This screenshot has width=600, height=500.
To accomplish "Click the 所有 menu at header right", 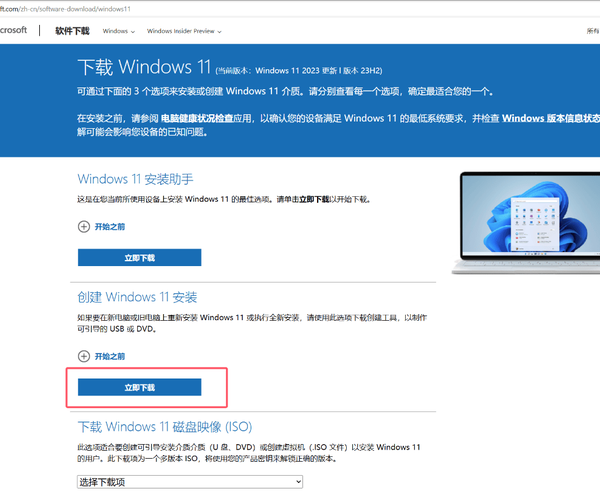I will click(593, 31).
